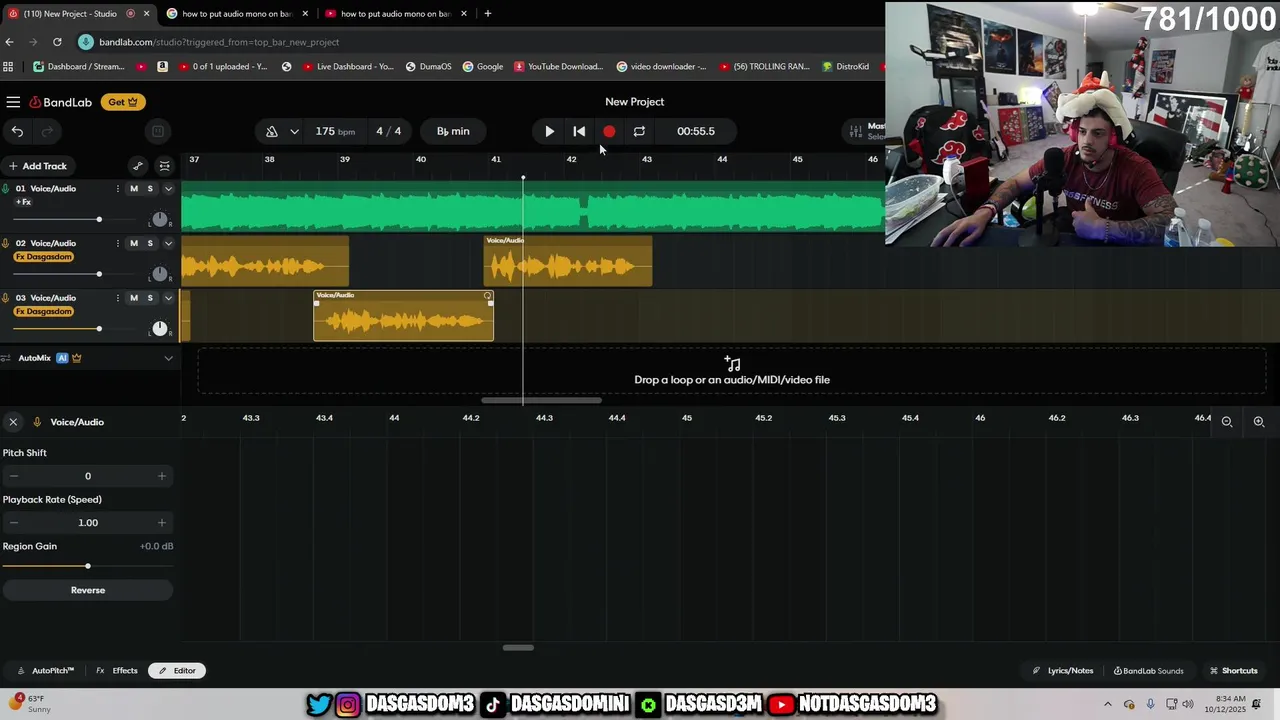Open the BandLab hamburger menu
The width and height of the screenshot is (1280, 720).
[13, 102]
